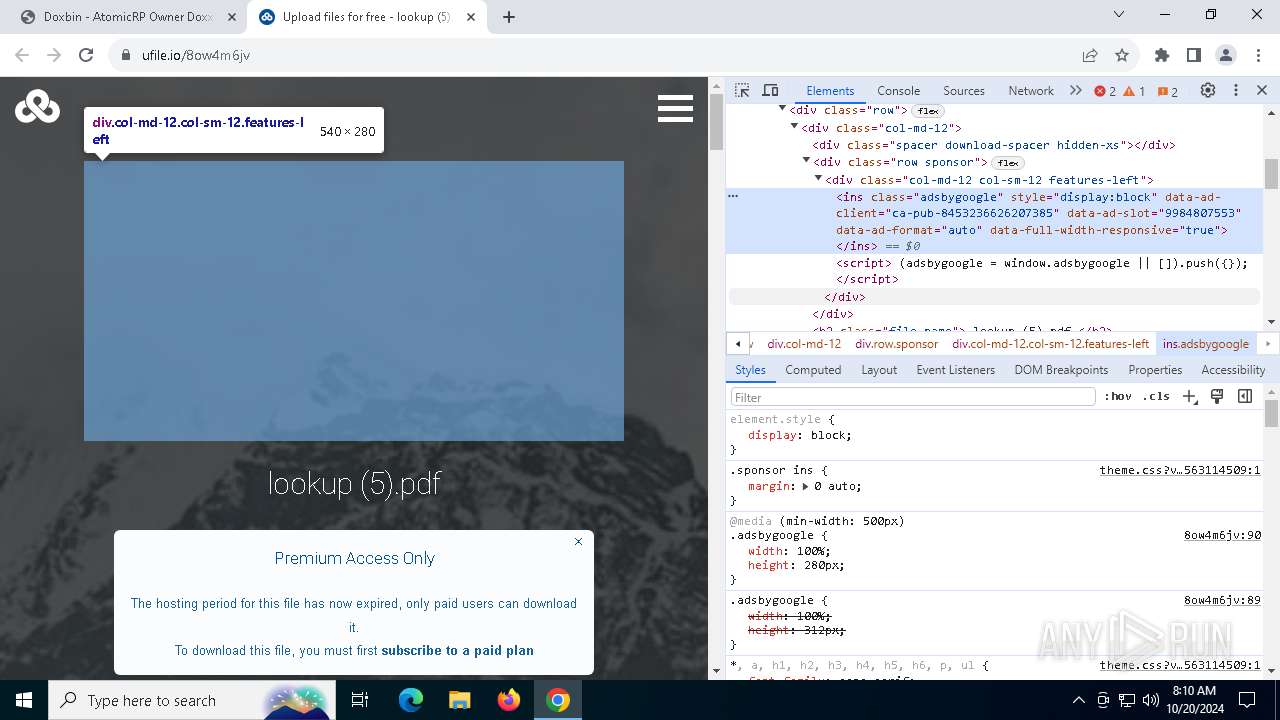
Task: Collapse the div row sponsor node
Action: pyautogui.click(x=807, y=162)
